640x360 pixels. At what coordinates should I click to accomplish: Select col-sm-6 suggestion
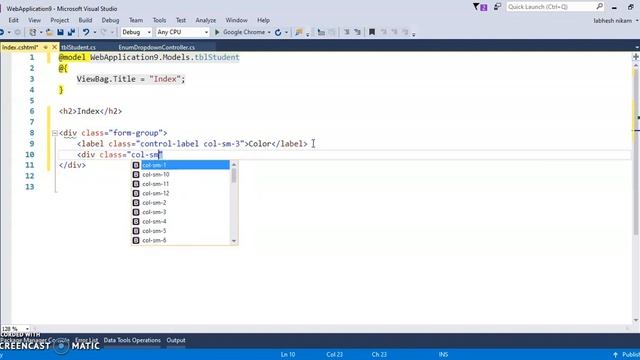181,240
